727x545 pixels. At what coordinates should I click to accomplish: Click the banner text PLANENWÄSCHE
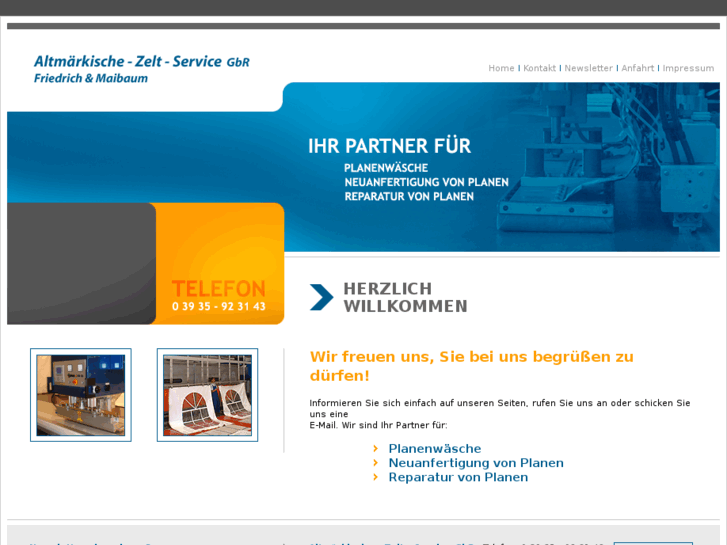point(386,168)
